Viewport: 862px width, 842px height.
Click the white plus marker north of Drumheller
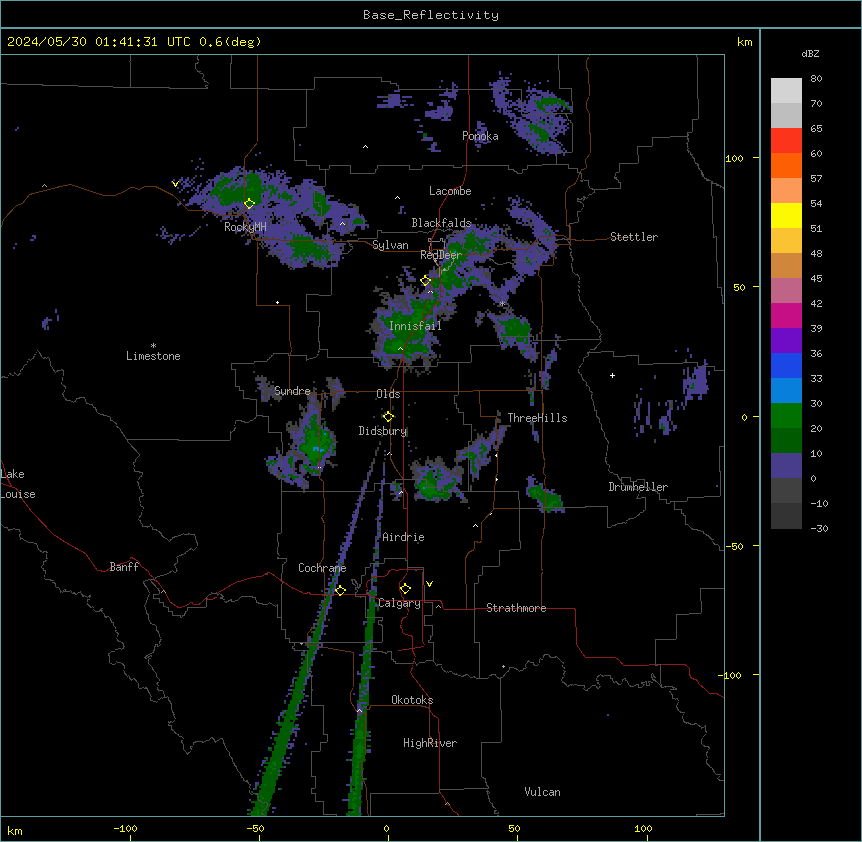click(x=612, y=375)
